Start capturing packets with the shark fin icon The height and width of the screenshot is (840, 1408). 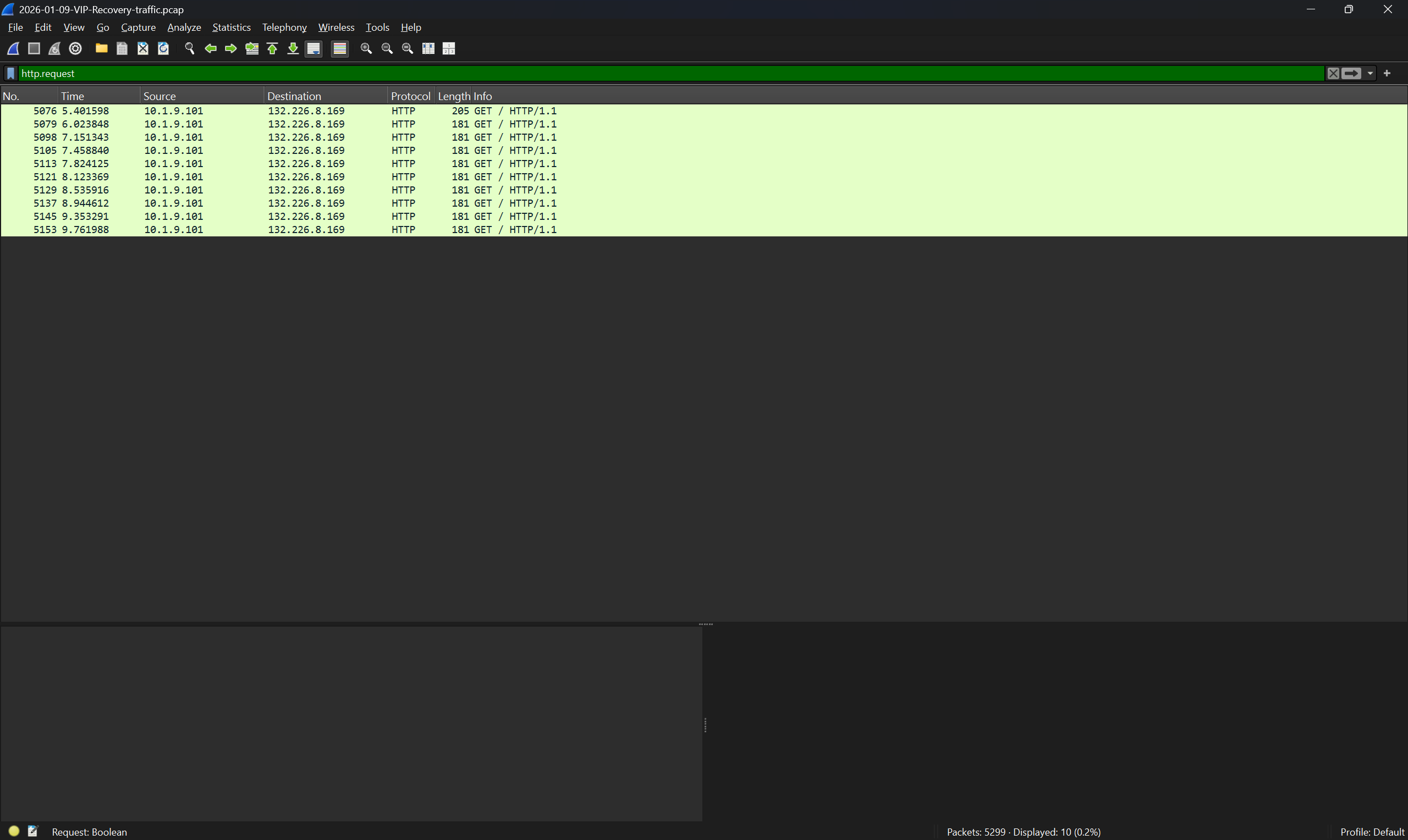pyautogui.click(x=13, y=49)
